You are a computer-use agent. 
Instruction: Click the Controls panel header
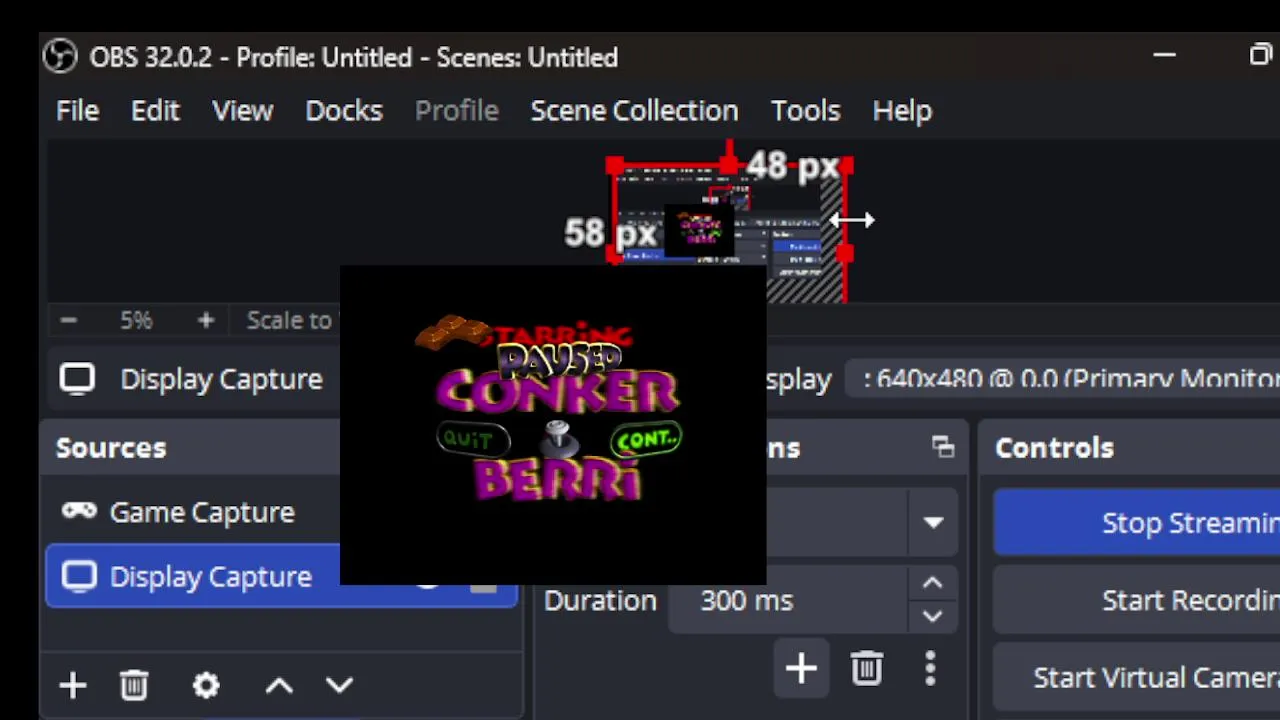point(1054,447)
